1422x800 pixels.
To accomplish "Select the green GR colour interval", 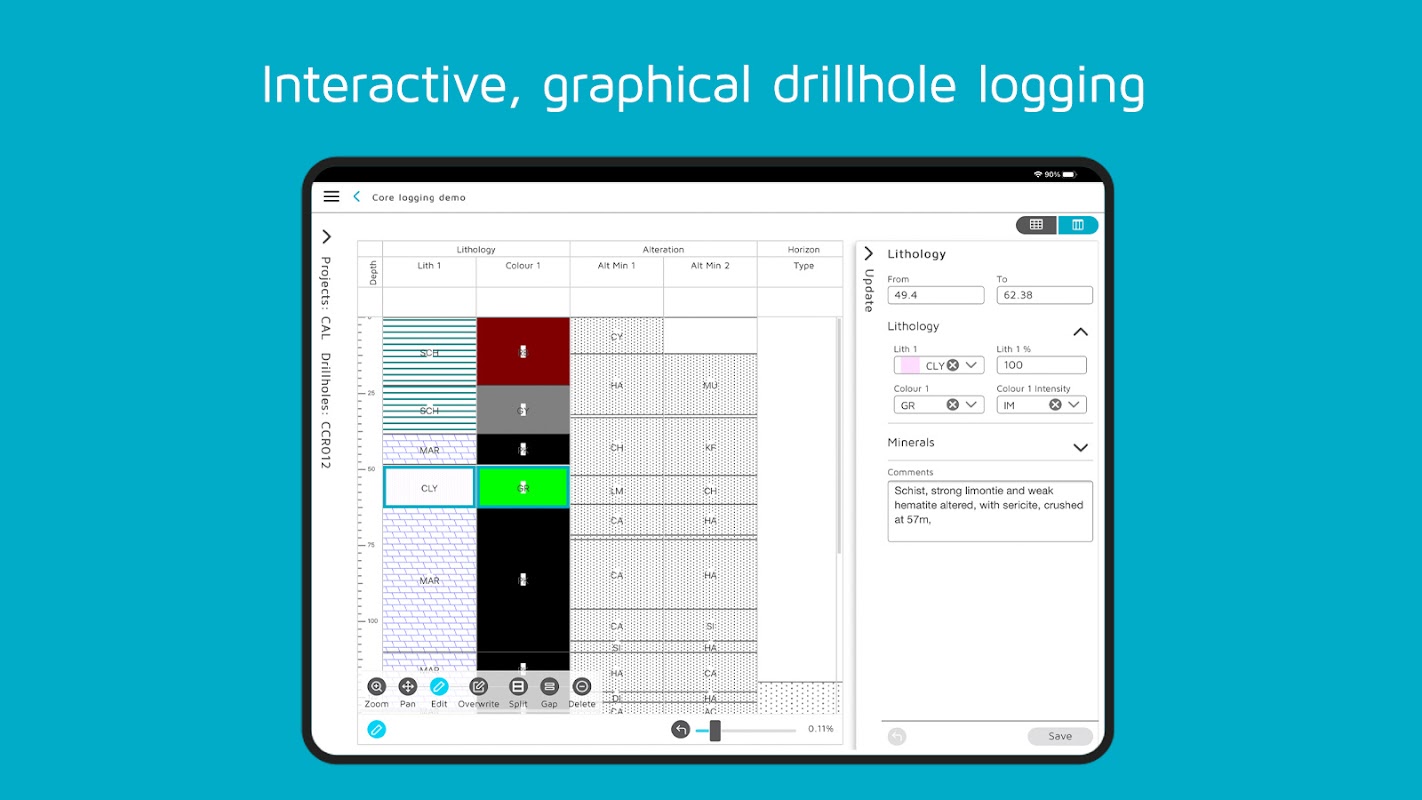I will (x=523, y=488).
